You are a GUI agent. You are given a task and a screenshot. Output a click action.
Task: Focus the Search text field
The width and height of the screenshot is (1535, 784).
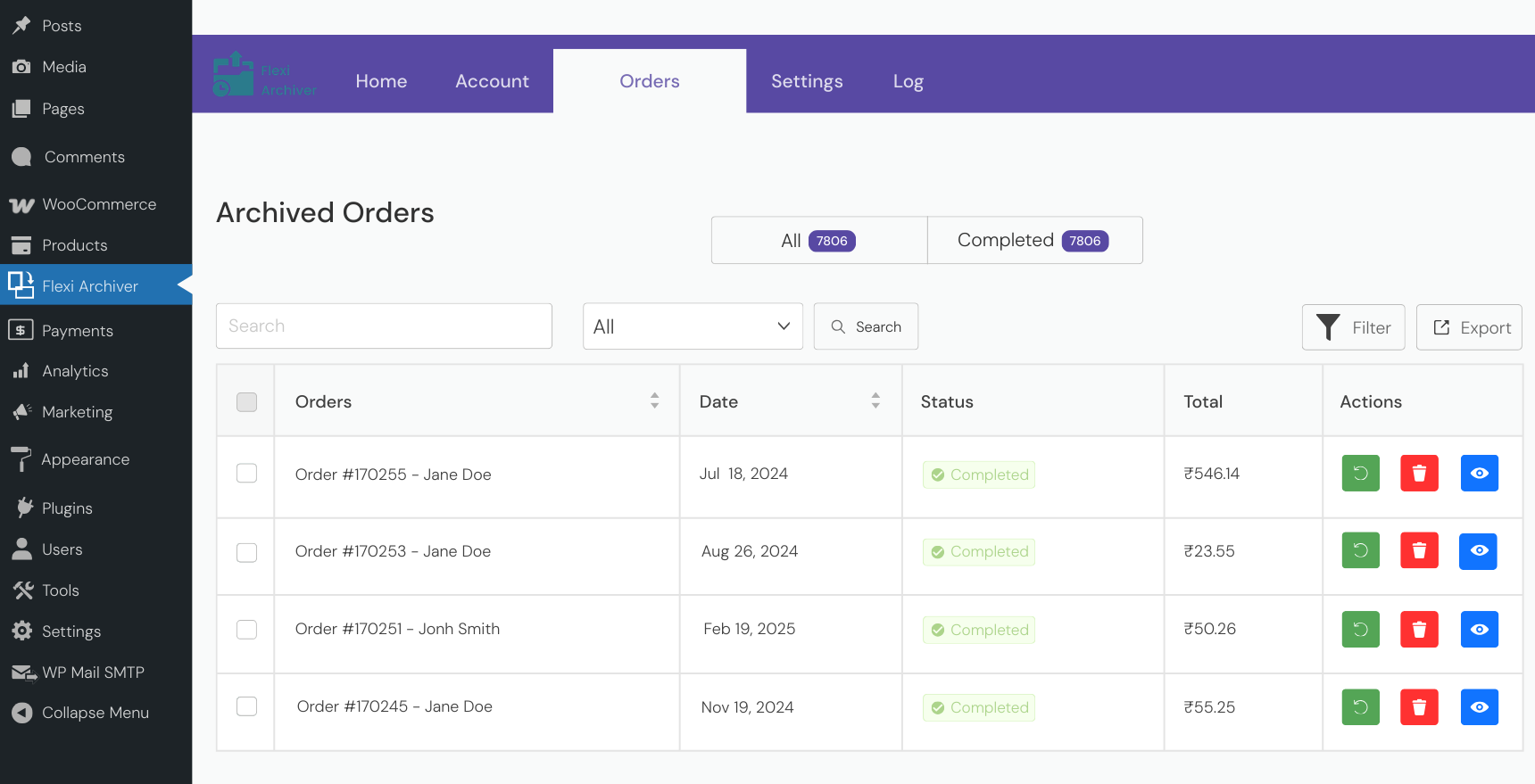(384, 326)
